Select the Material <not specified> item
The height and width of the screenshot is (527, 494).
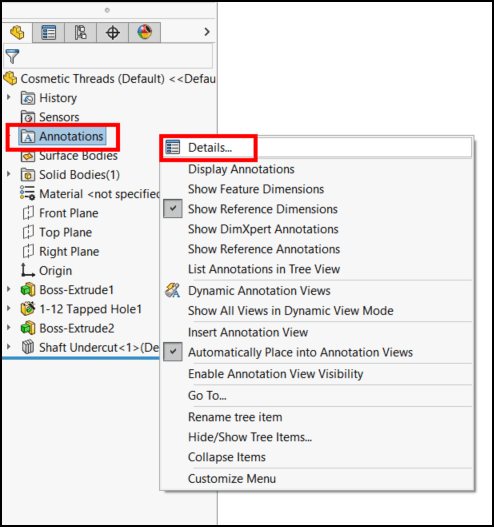click(99, 194)
